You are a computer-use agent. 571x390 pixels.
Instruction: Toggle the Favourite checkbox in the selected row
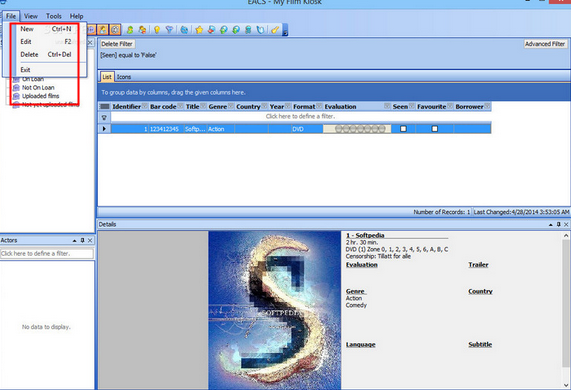(x=434, y=129)
